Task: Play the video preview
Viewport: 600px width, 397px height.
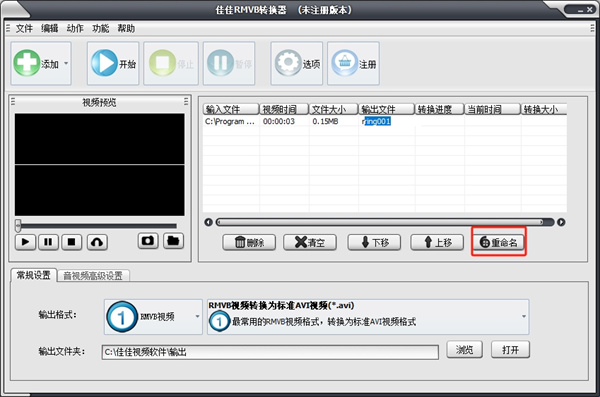Action: (x=25, y=242)
